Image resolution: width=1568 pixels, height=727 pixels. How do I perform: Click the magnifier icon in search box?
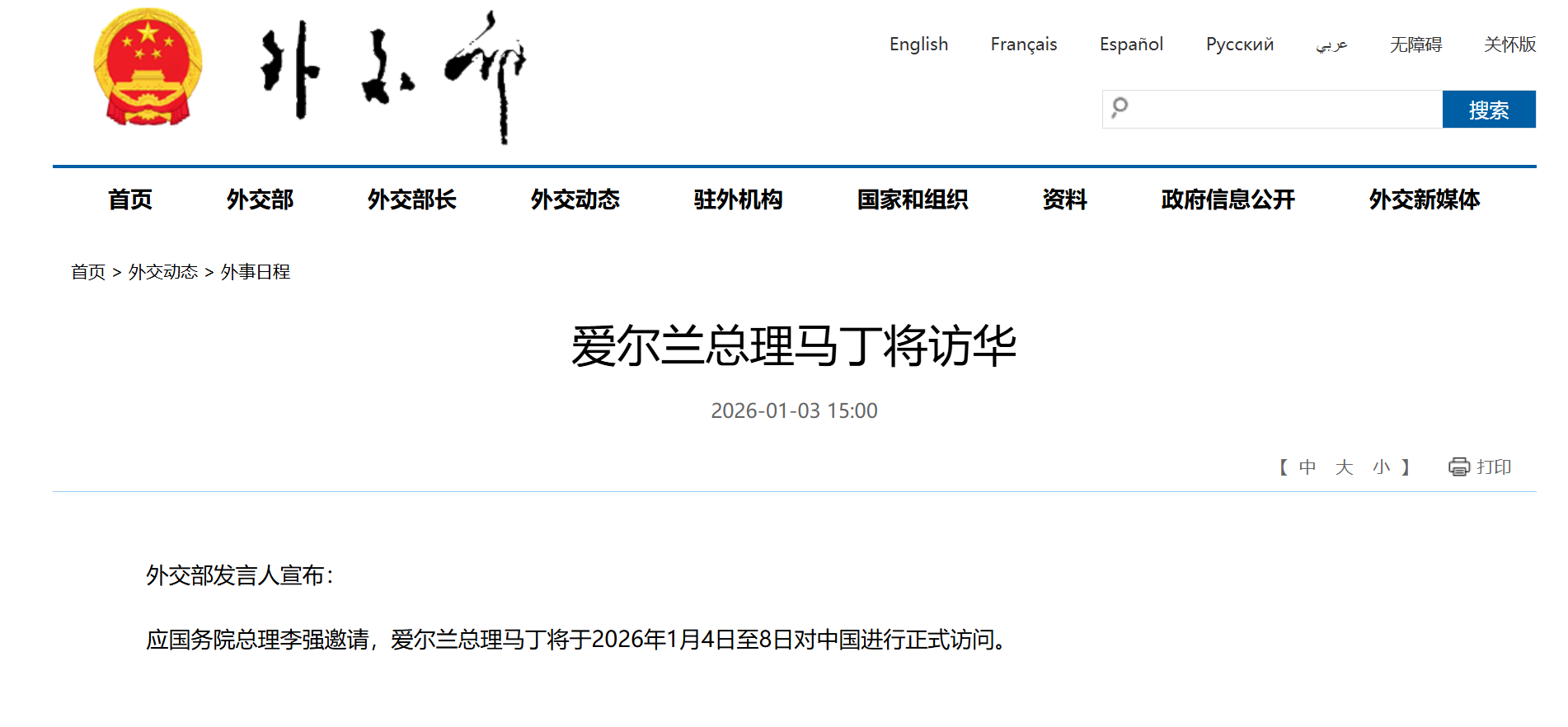pyautogui.click(x=1120, y=107)
